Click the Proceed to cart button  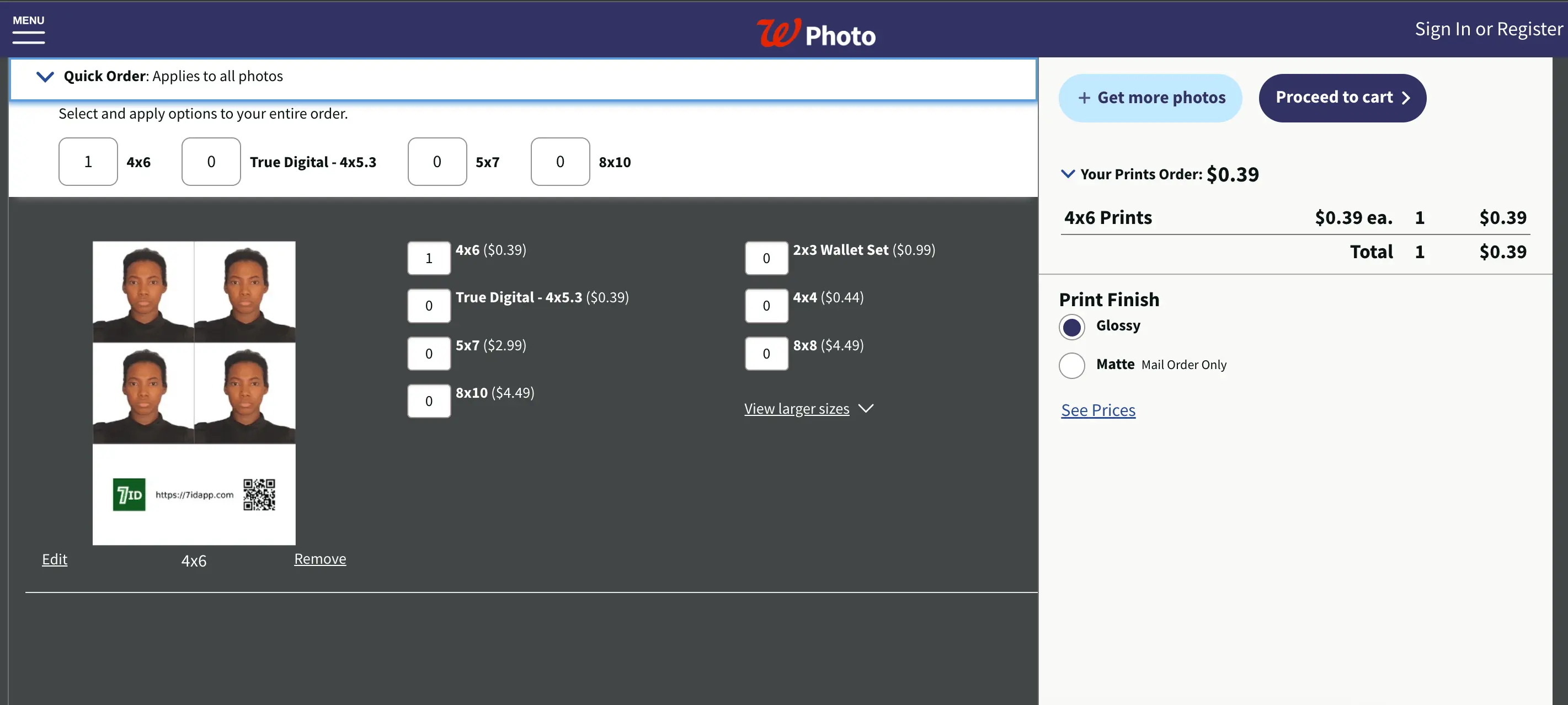point(1343,97)
